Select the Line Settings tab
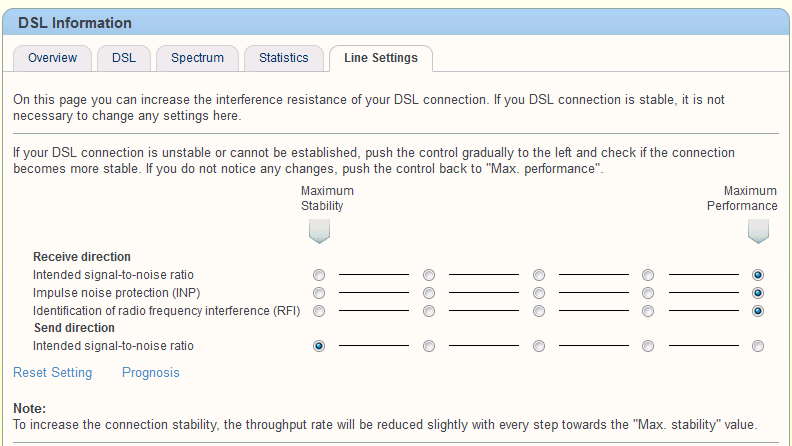The image size is (792, 446). pyautogui.click(x=380, y=58)
